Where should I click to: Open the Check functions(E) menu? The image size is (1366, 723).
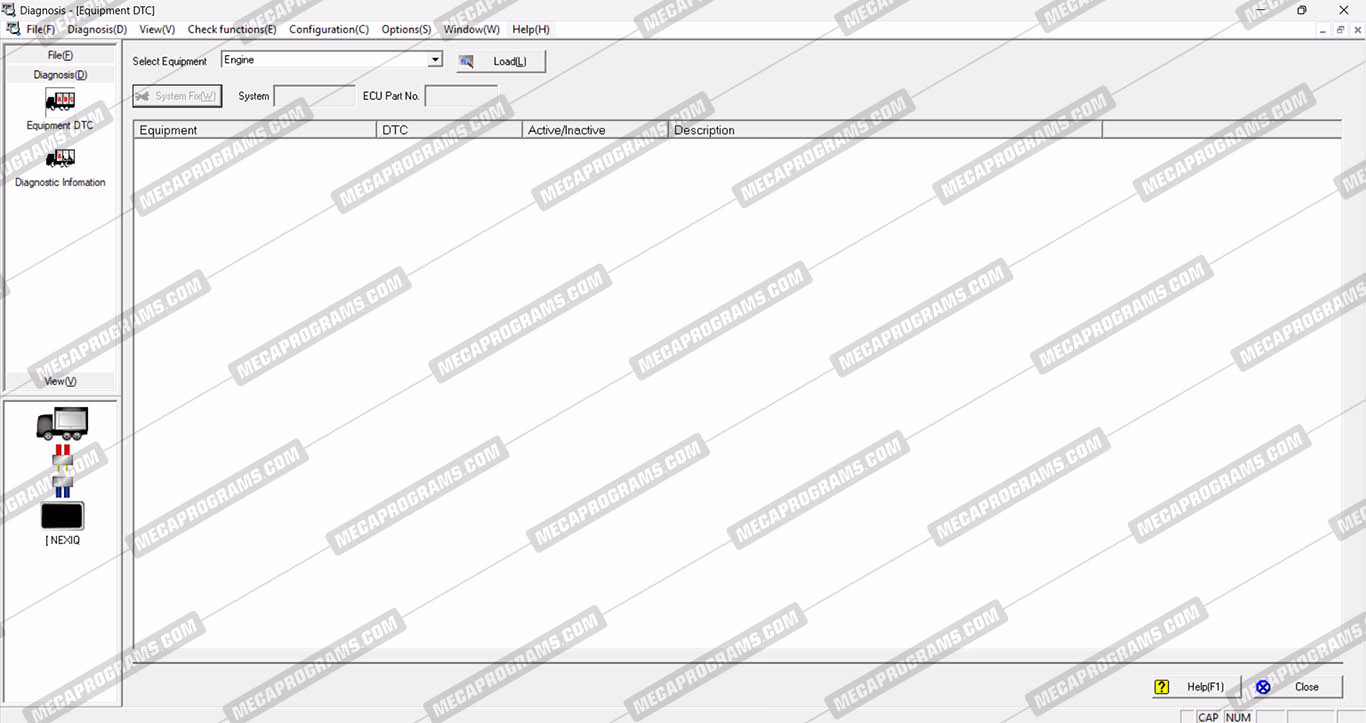point(232,29)
